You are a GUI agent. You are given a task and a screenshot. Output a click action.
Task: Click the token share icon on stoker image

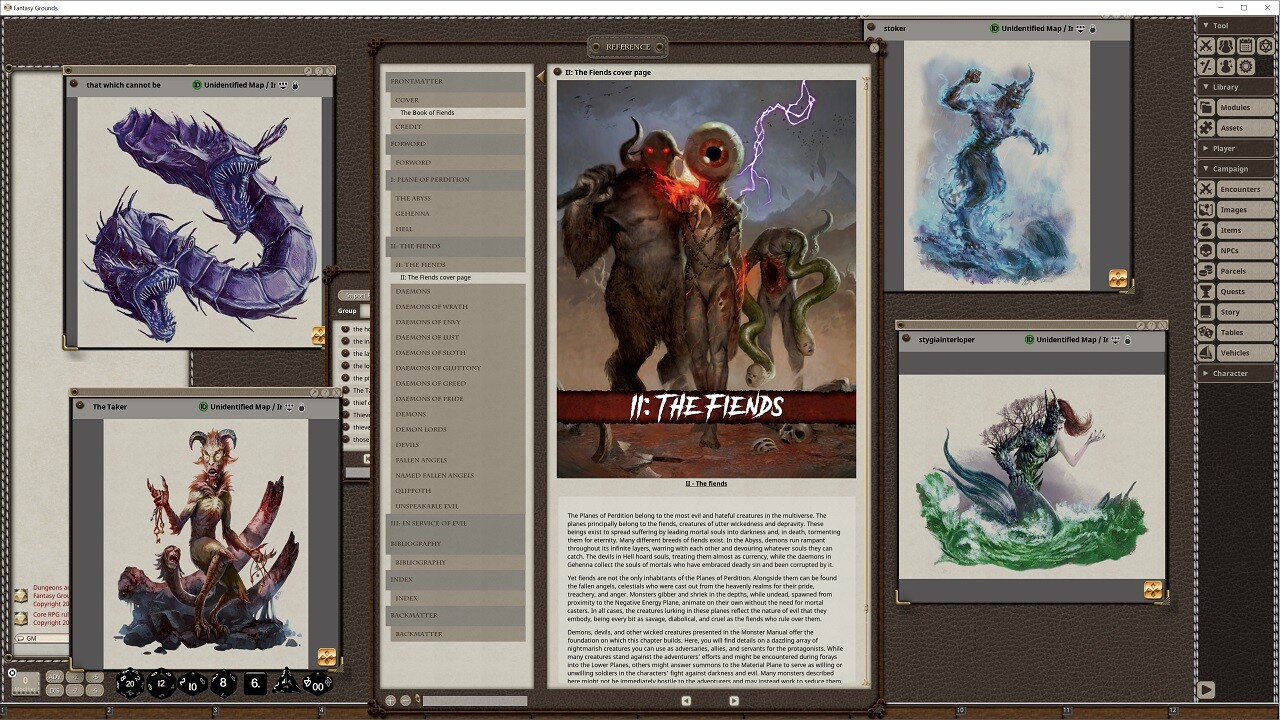1118,279
